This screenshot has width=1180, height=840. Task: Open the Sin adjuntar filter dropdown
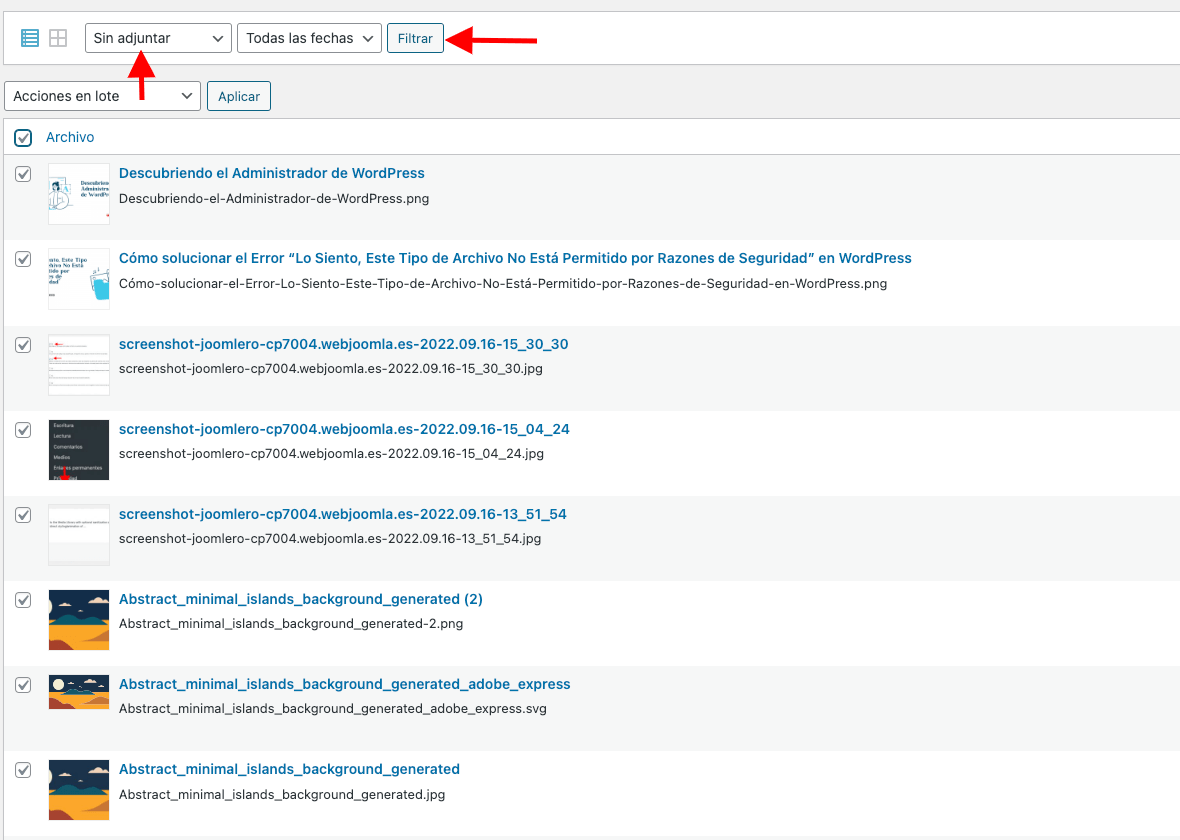[158, 38]
